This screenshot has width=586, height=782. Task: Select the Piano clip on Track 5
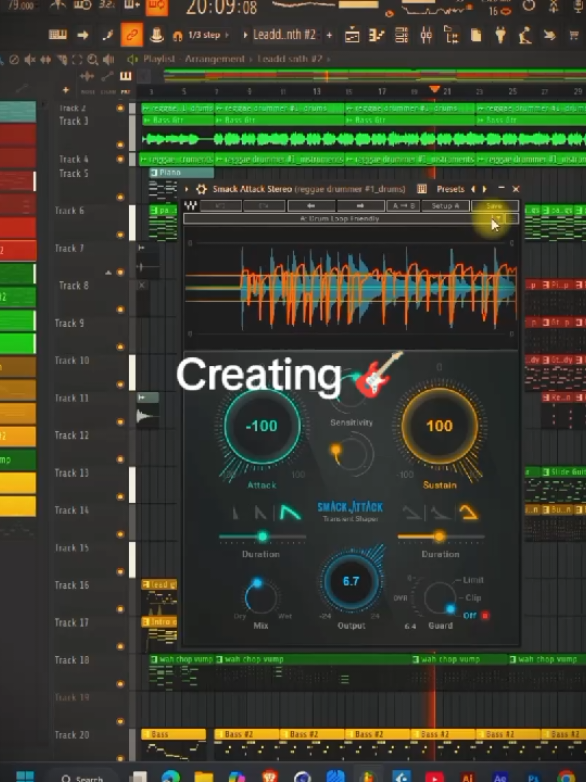[x=182, y=173]
